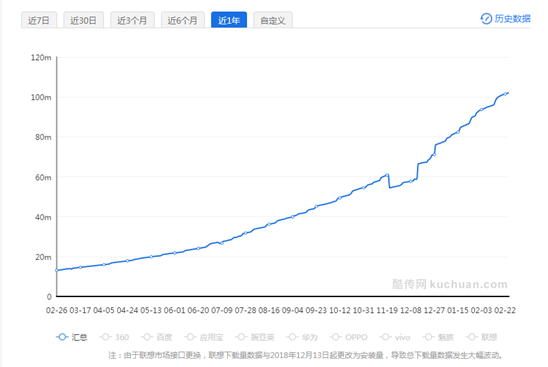Enable the vivo legend series

[395, 337]
